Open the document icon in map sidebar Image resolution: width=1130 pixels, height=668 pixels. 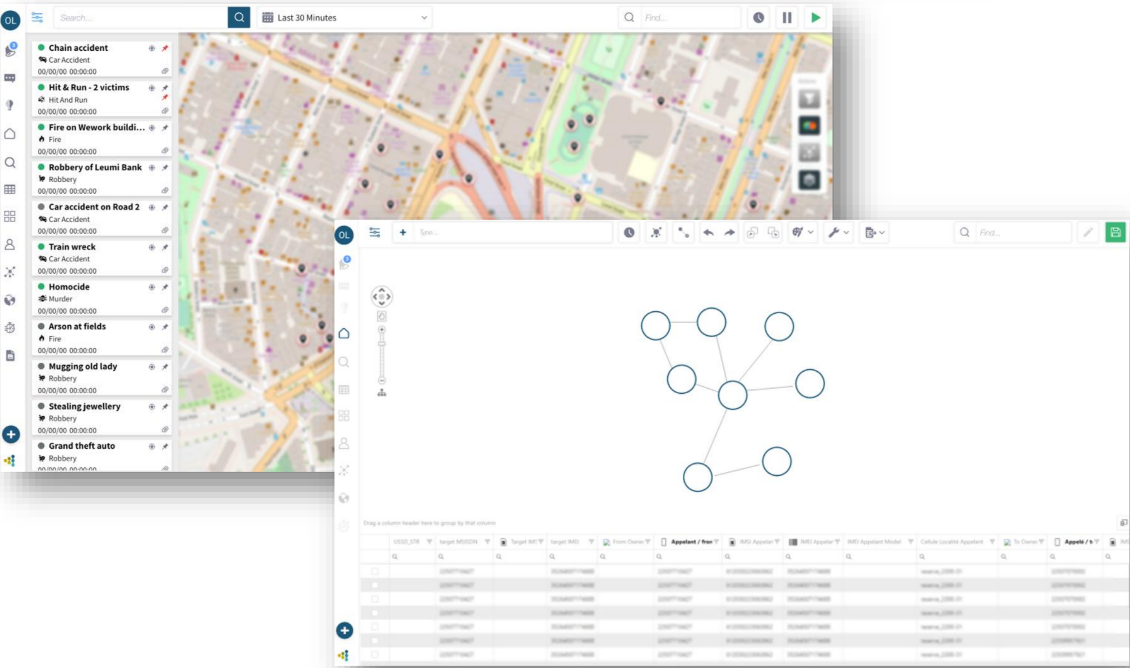point(10,355)
